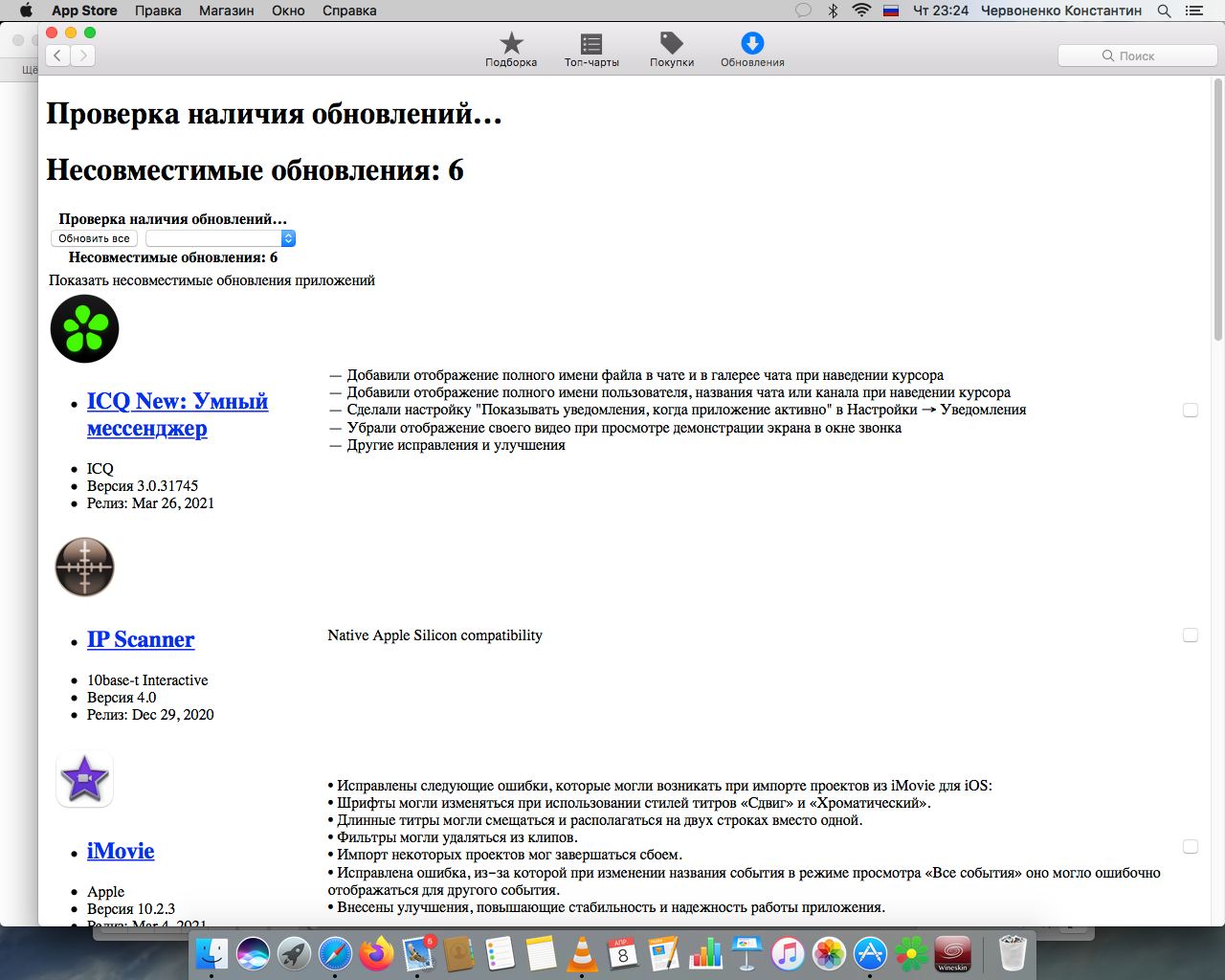Click the vertical scrollbar thumb

[x=1218, y=211]
